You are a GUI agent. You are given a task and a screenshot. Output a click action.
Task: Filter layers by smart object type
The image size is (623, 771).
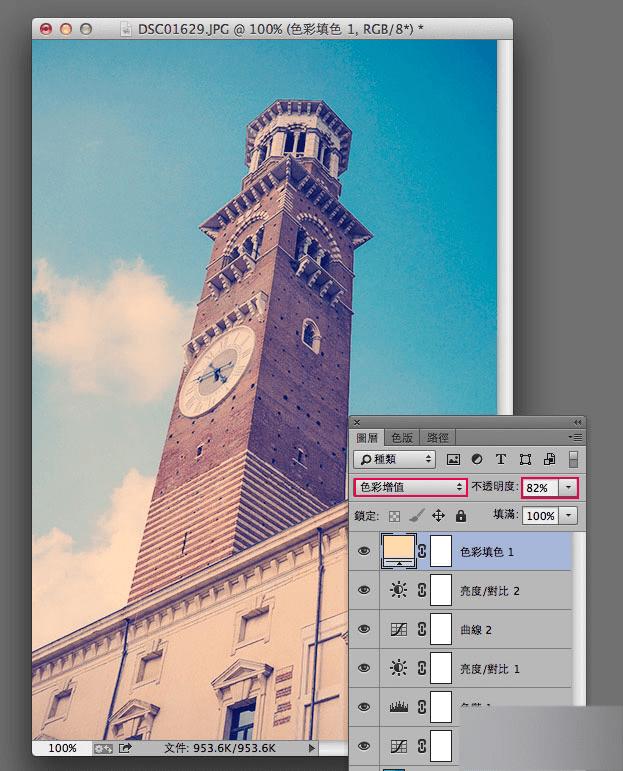549,459
